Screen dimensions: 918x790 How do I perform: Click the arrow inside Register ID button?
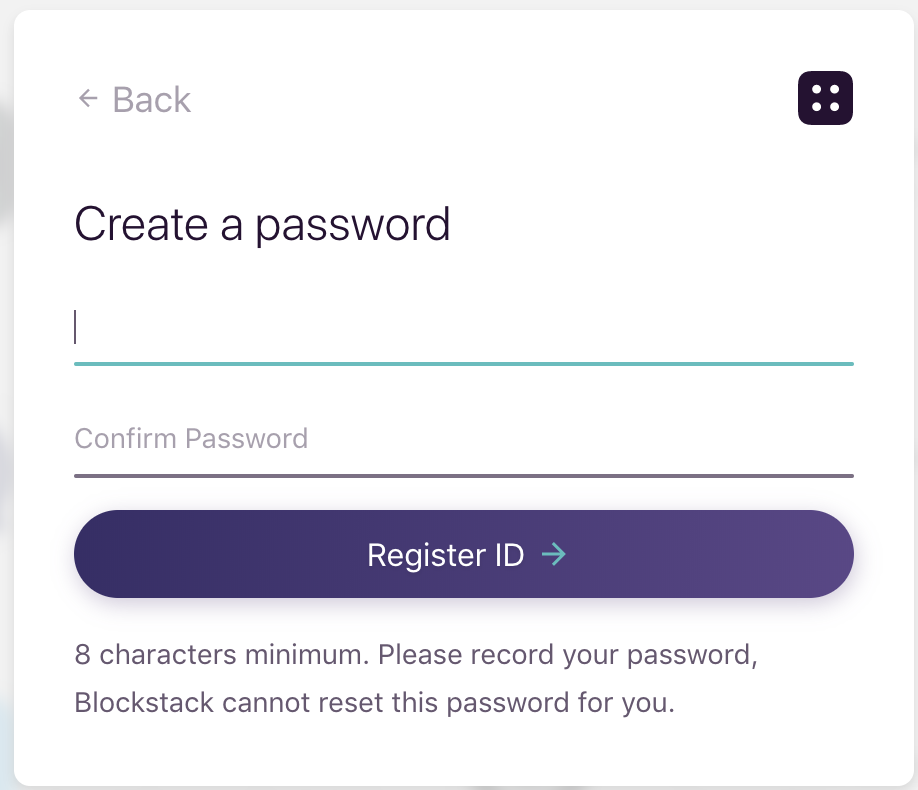[x=557, y=554]
